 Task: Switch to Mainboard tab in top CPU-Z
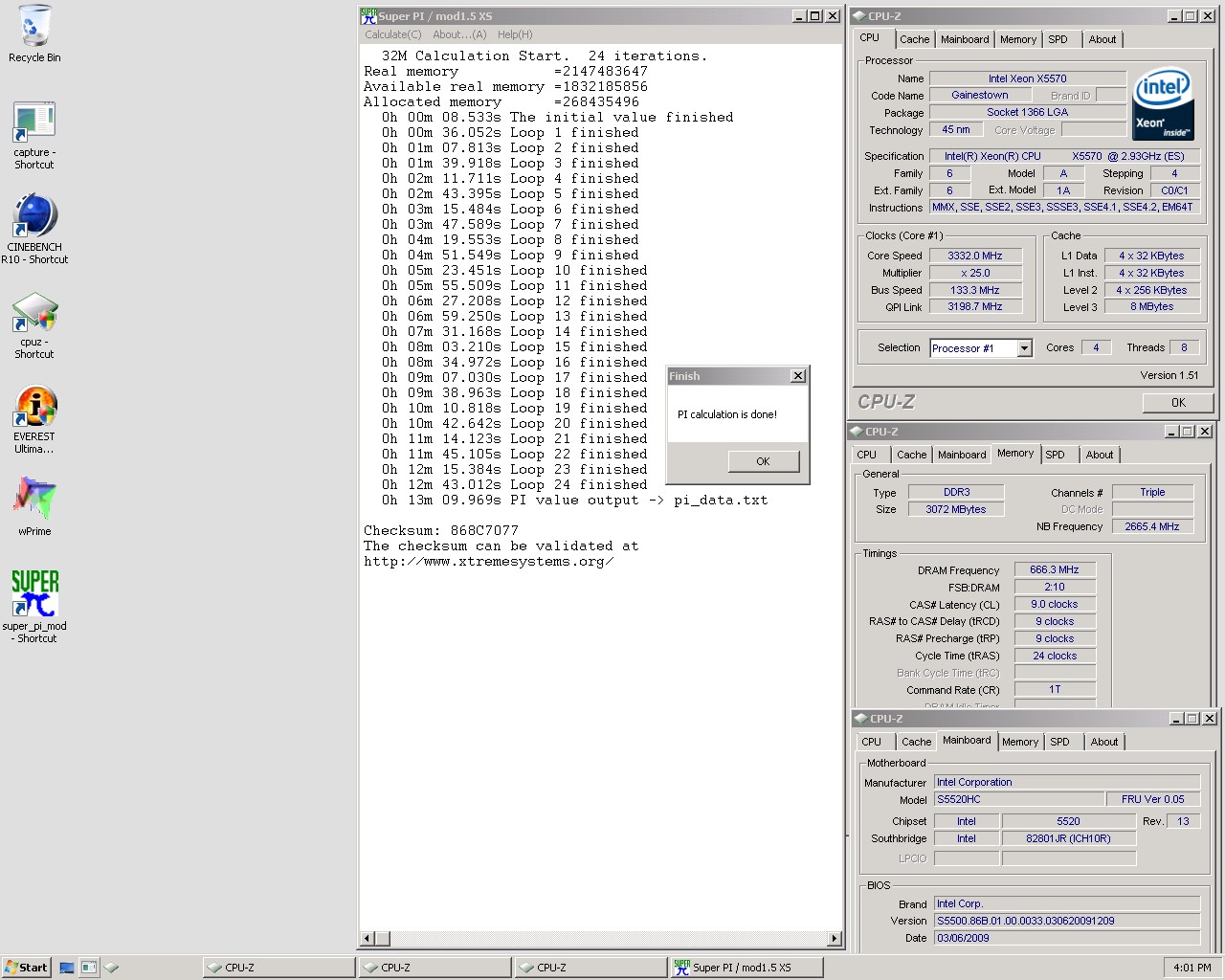tap(965, 39)
